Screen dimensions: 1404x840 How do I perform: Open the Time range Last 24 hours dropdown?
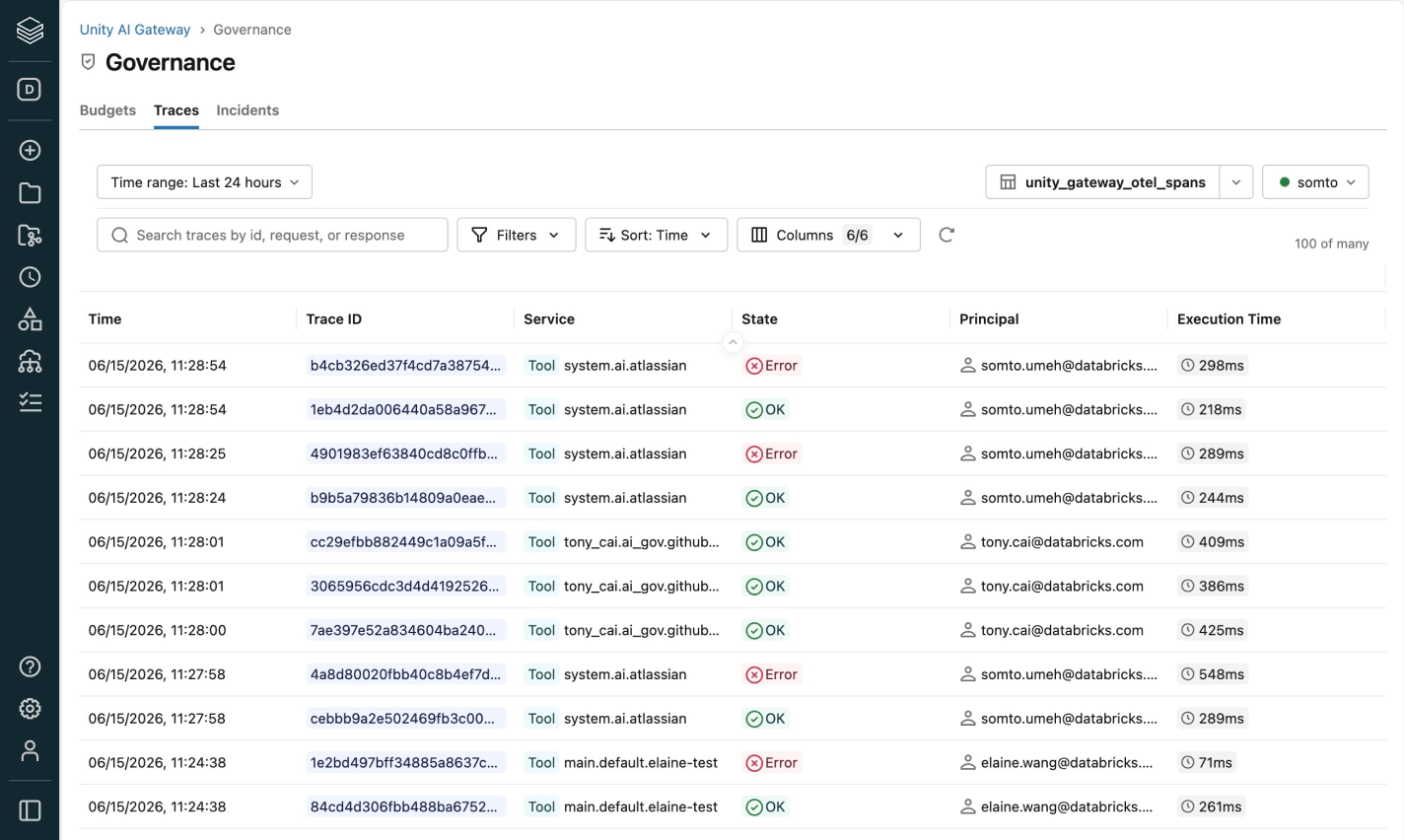204,182
